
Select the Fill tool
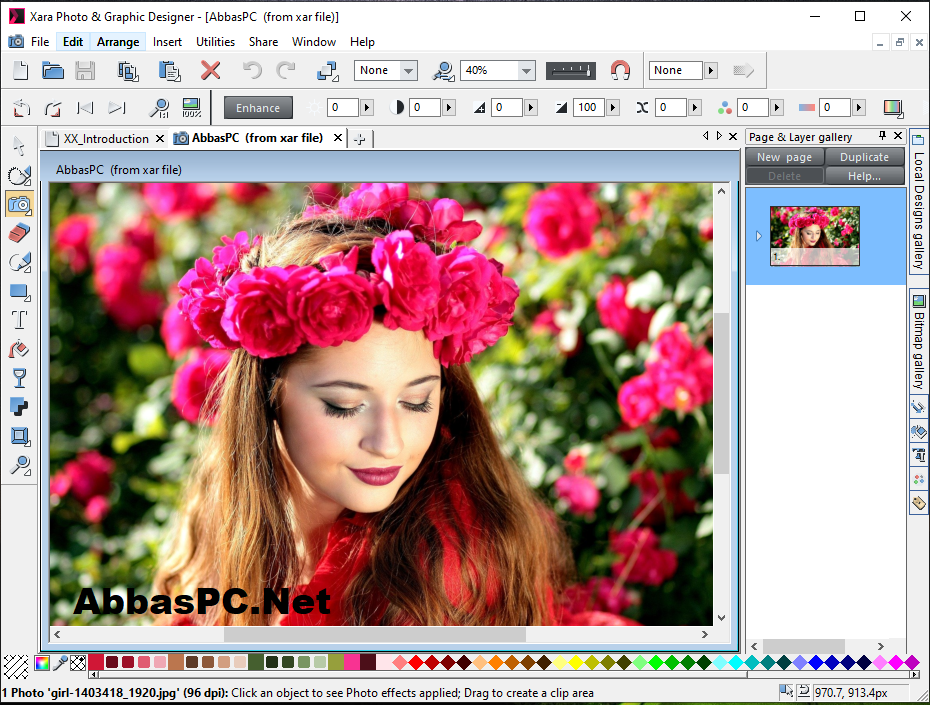pyautogui.click(x=19, y=349)
